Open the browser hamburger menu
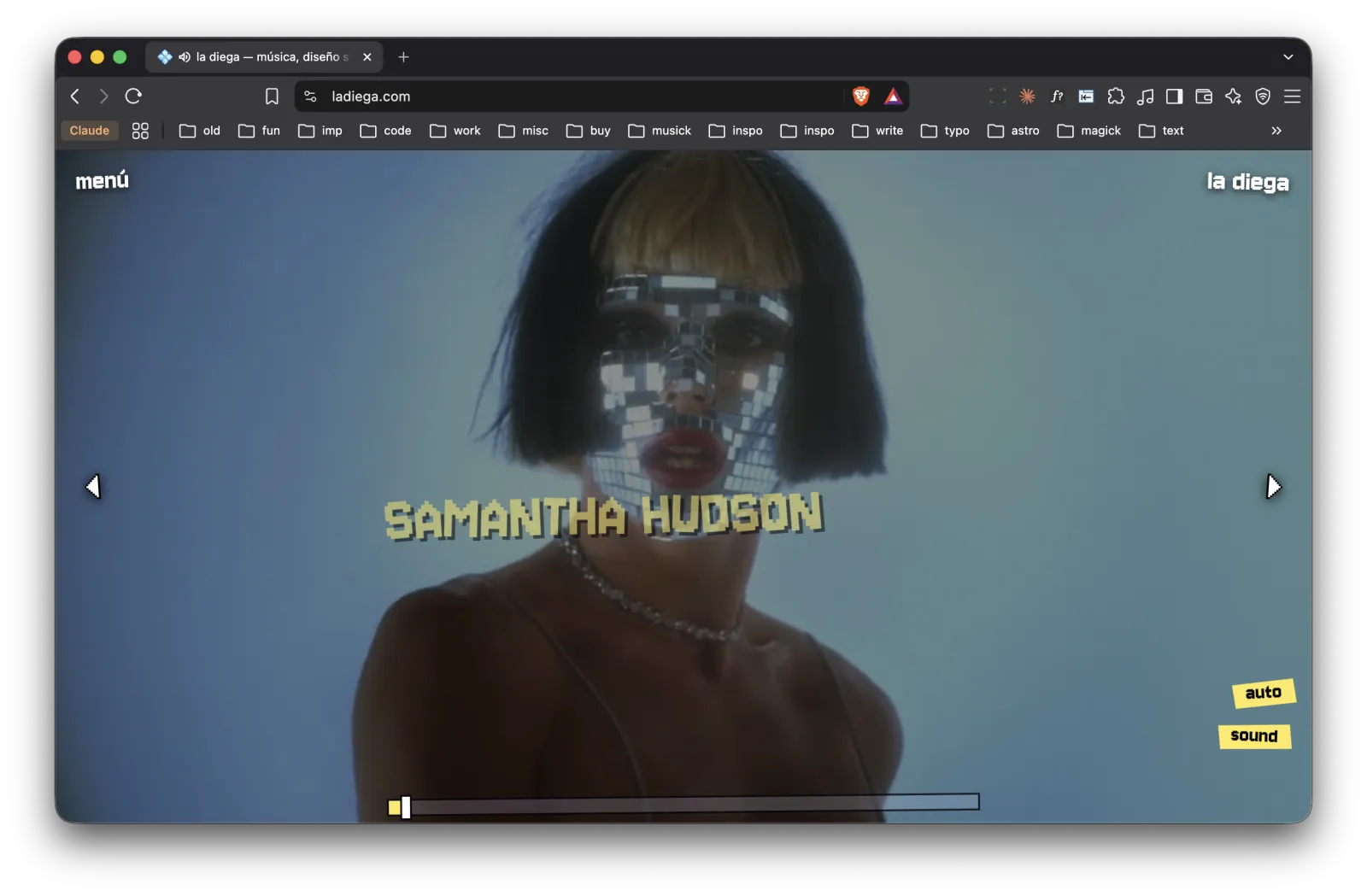This screenshot has height=896, width=1367. click(x=1293, y=97)
